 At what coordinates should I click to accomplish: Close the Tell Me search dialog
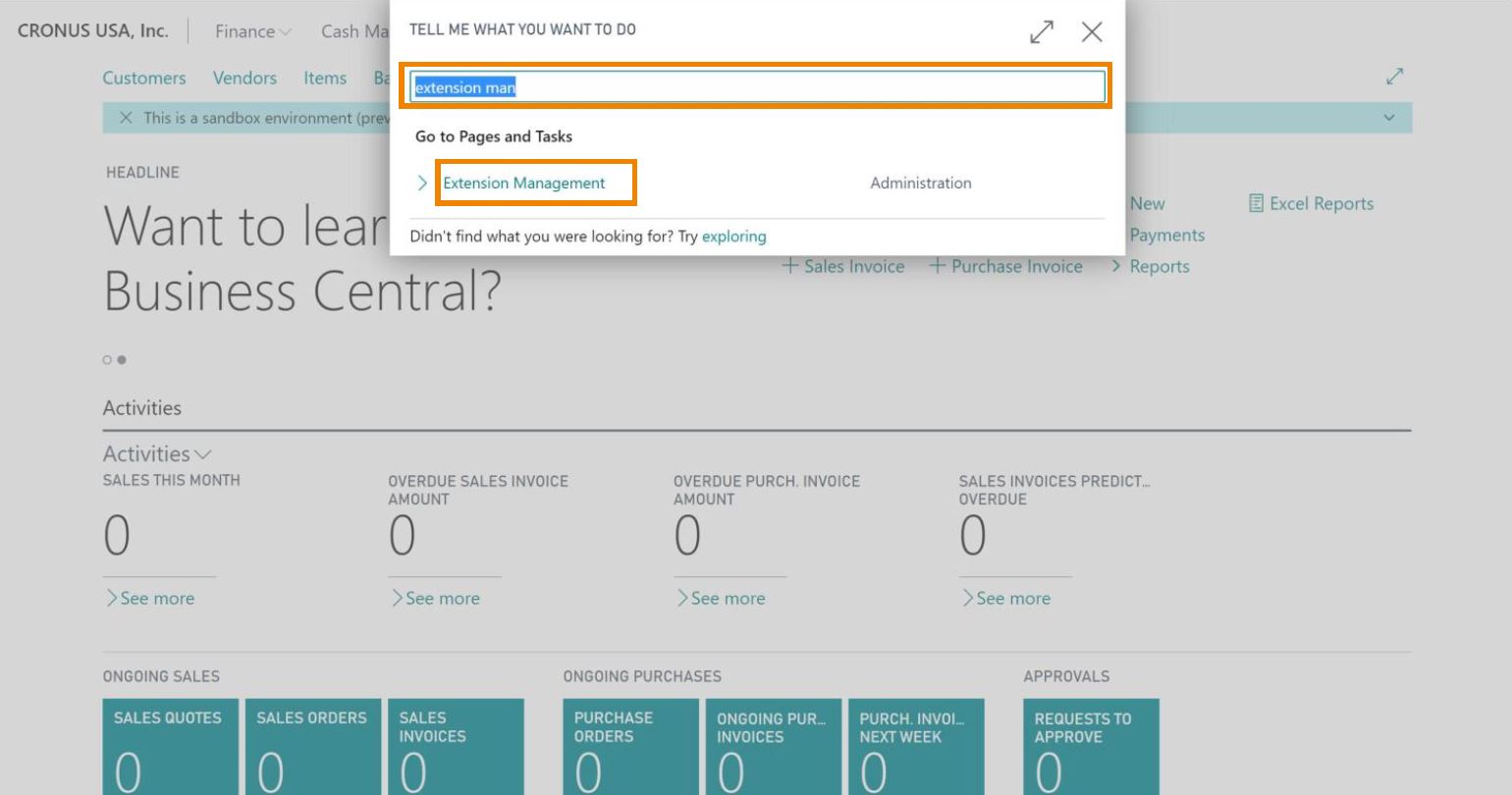[1091, 32]
